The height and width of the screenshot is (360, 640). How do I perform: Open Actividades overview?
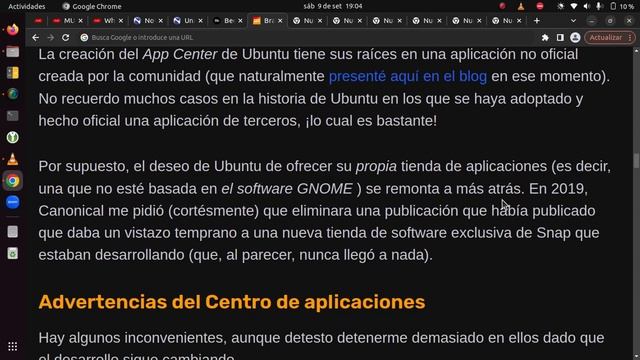[x=27, y=6]
